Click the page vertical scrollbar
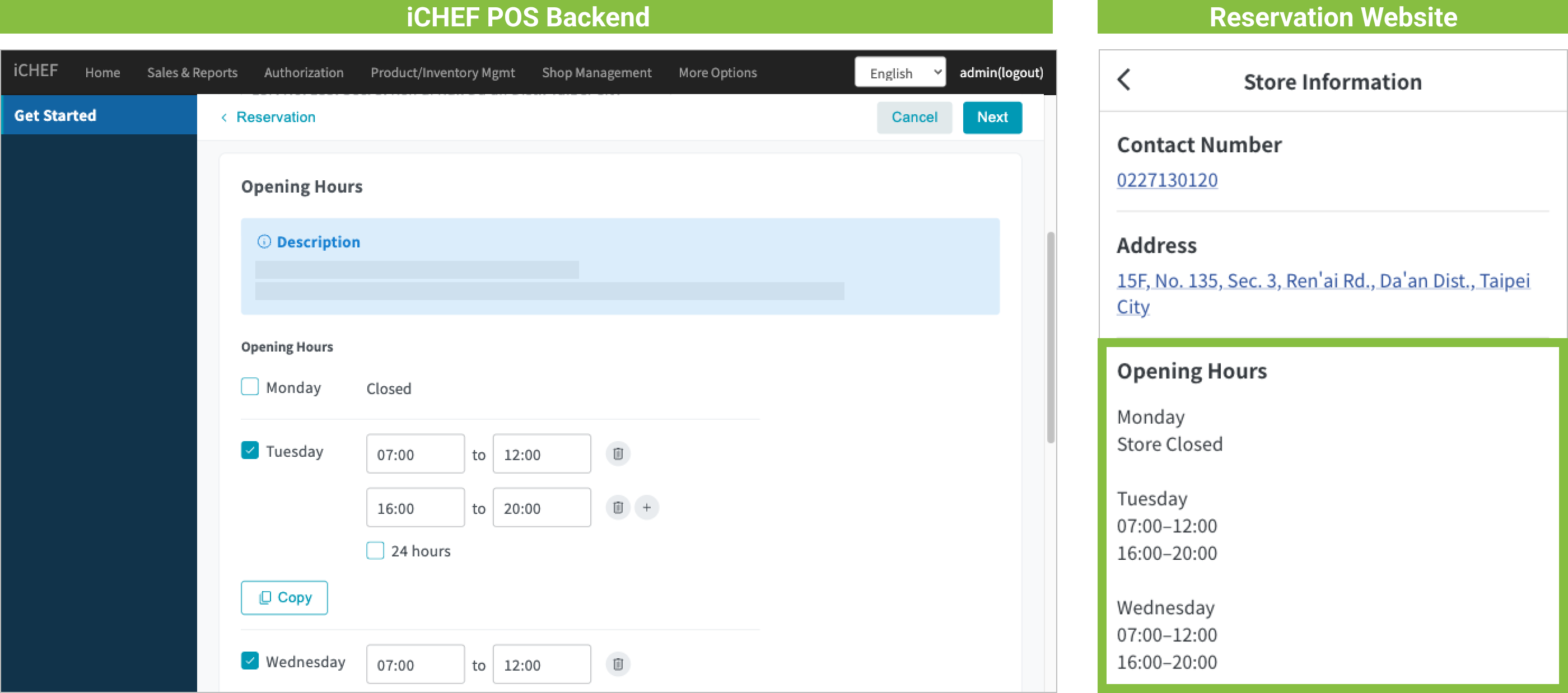1568x693 pixels. coord(1050,338)
